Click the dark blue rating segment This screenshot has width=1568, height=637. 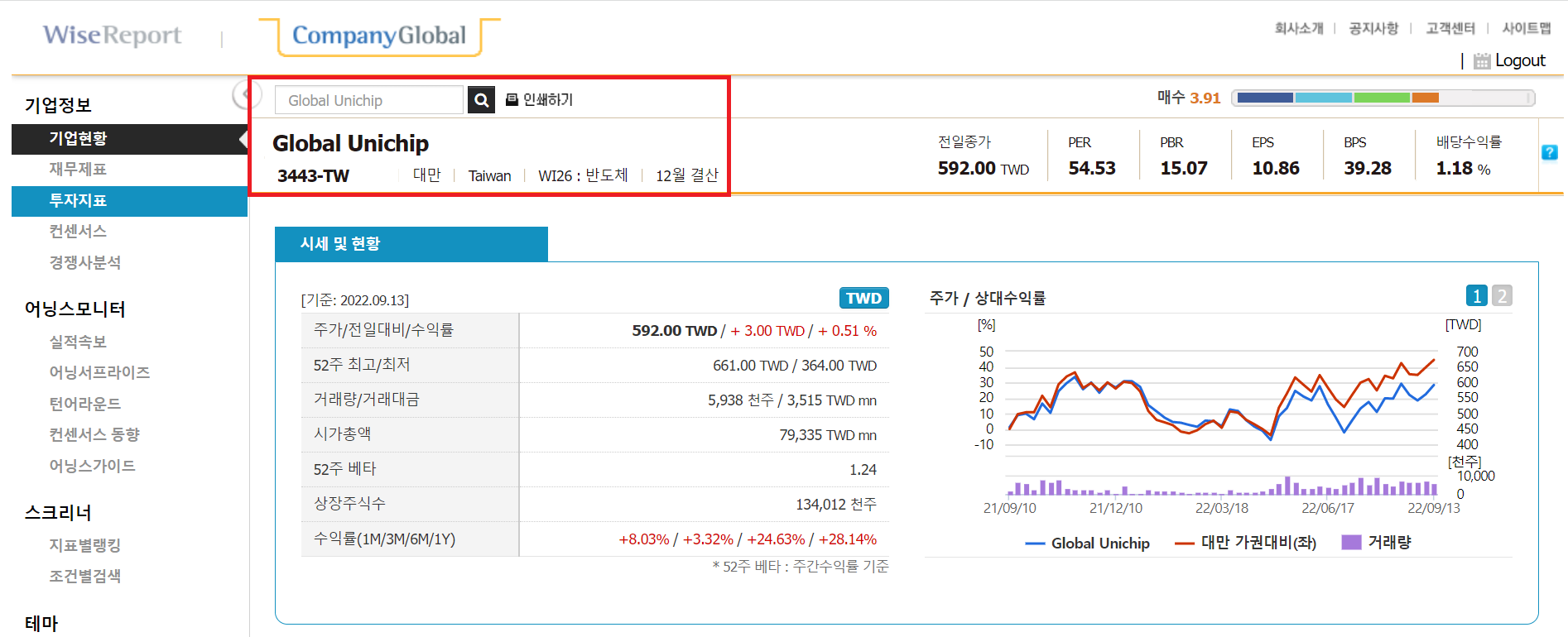pyautogui.click(x=1265, y=98)
